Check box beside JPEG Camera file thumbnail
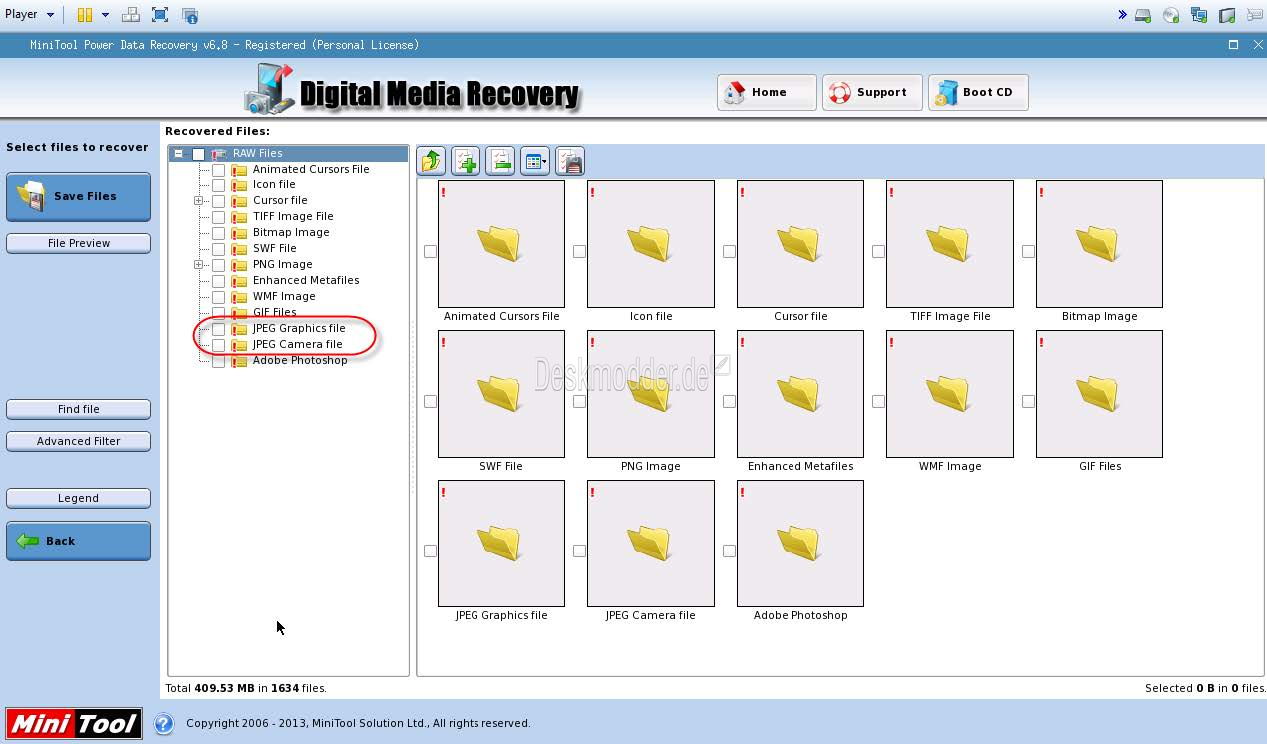This screenshot has width=1267, height=744. pyautogui.click(x=579, y=551)
